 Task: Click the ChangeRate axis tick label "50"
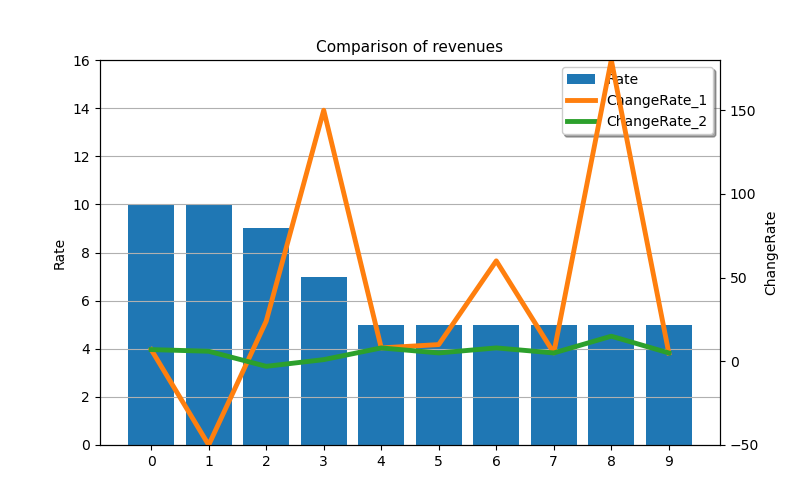tap(738, 279)
